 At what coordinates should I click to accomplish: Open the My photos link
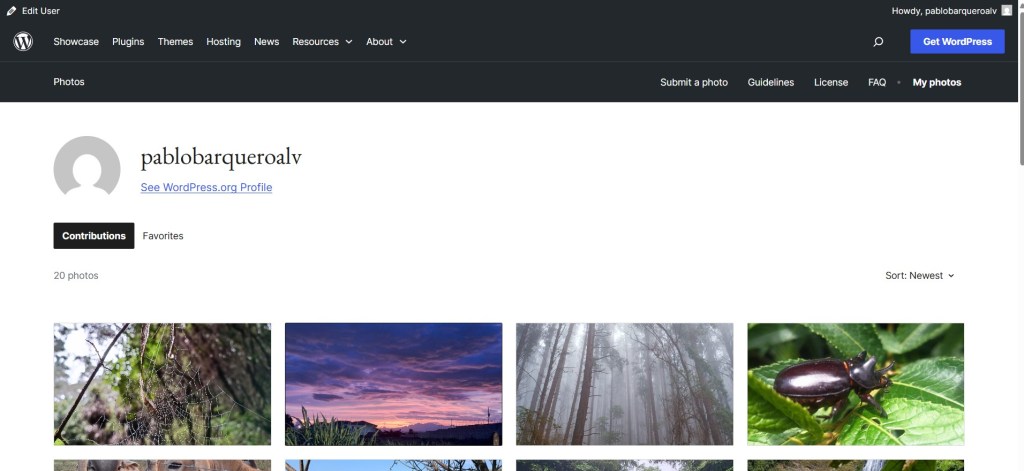click(x=936, y=82)
